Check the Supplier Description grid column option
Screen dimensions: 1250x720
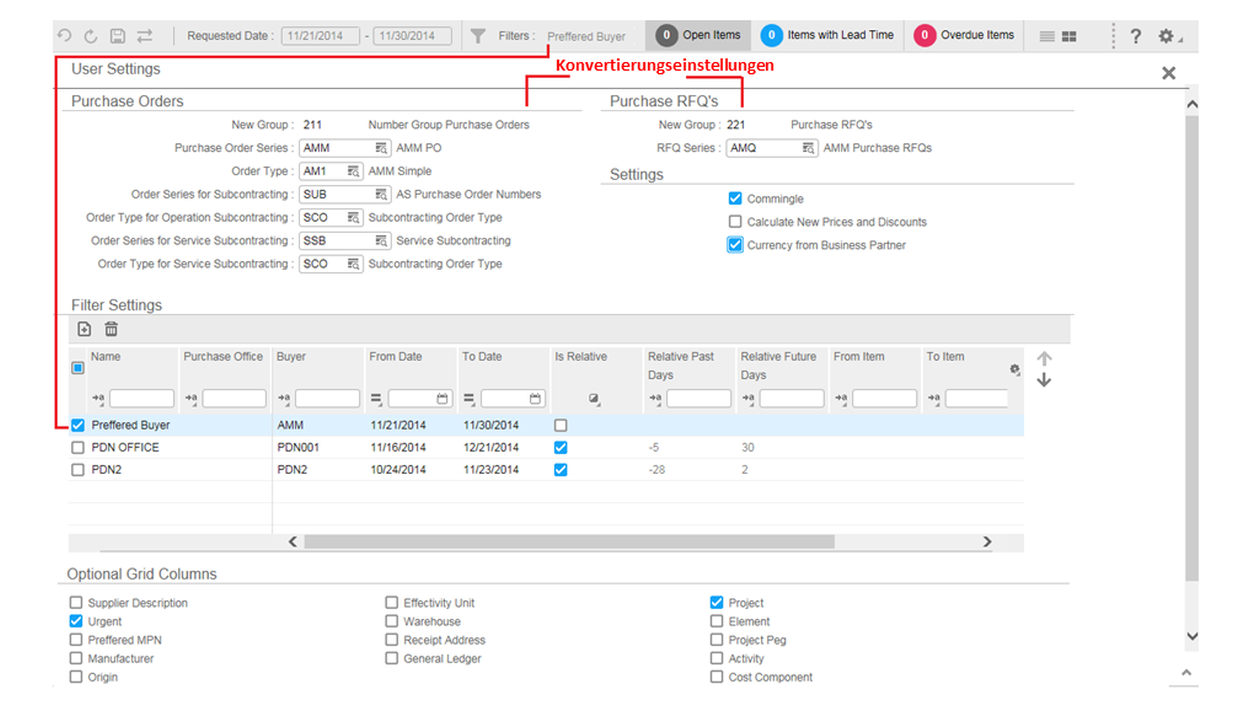click(76, 603)
